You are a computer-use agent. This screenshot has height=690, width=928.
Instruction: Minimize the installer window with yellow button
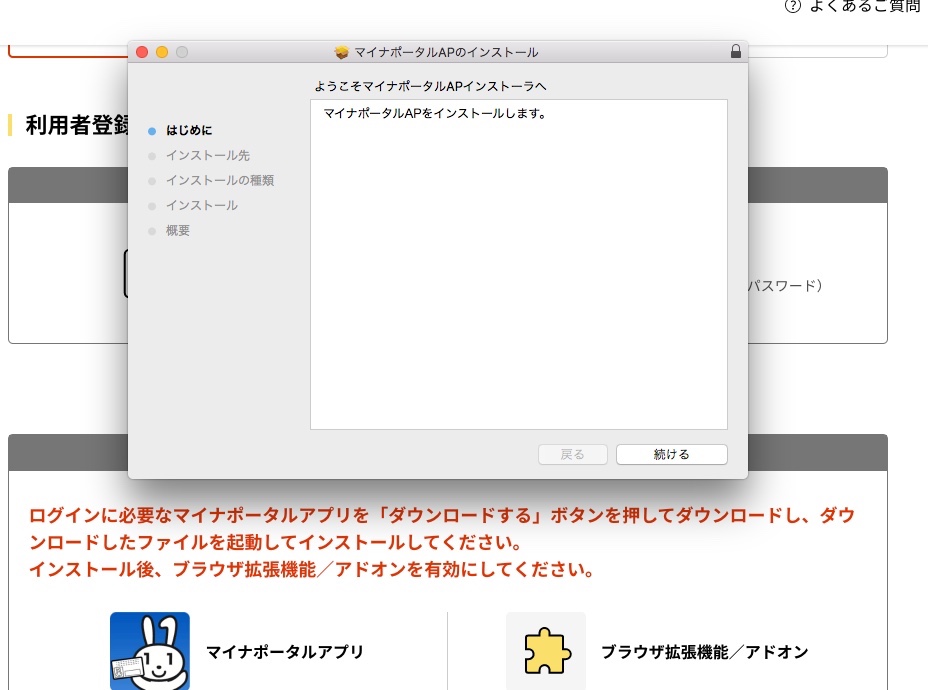(162, 52)
